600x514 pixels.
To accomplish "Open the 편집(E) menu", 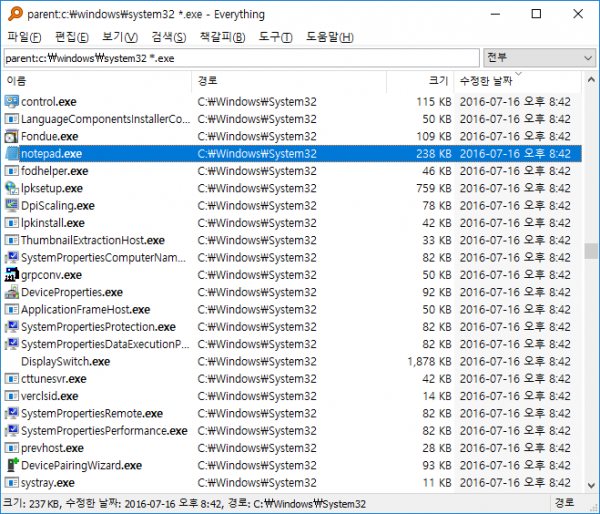I will pyautogui.click(x=72, y=37).
